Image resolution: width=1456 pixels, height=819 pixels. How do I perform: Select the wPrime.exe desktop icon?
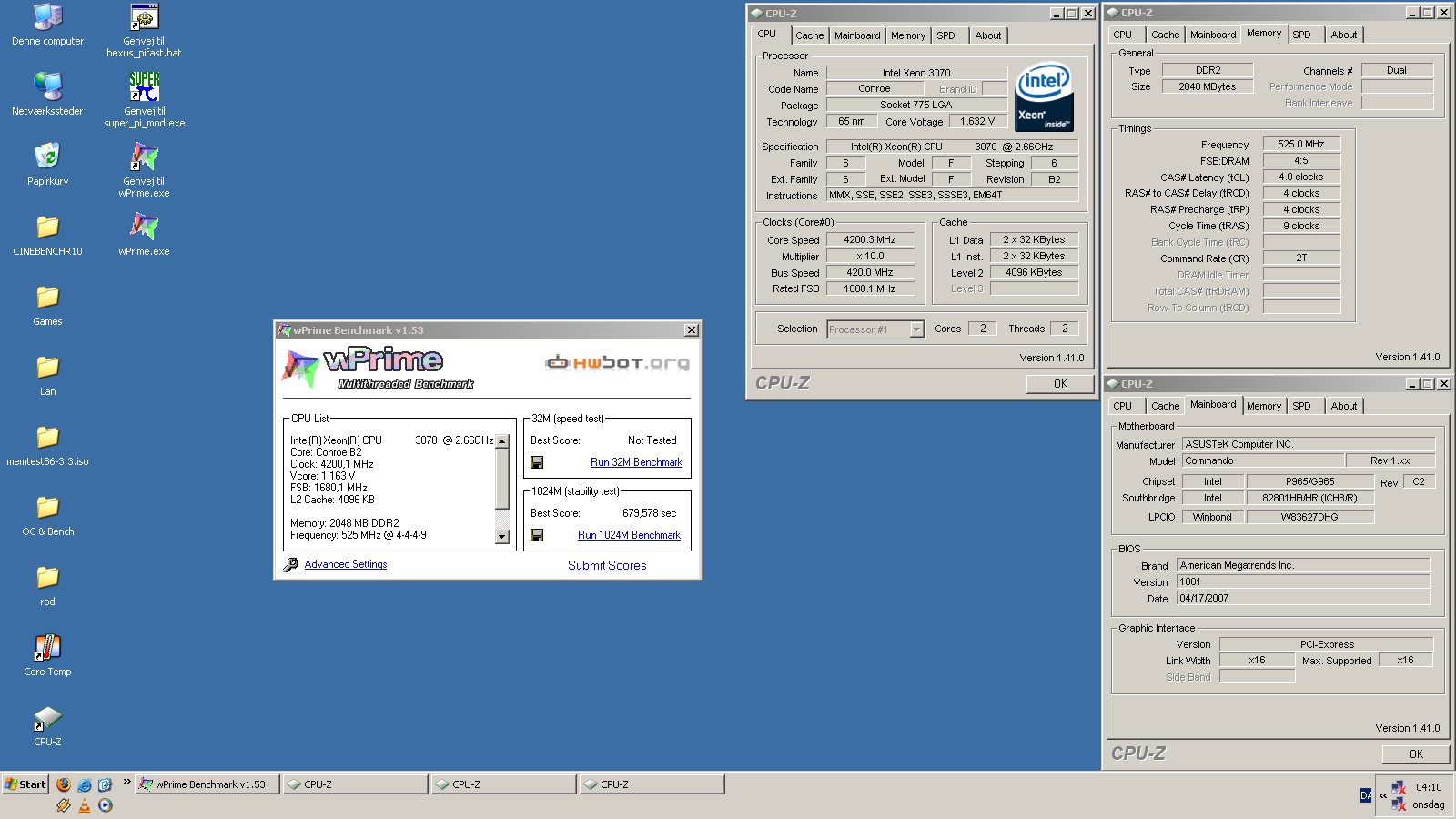tap(144, 235)
